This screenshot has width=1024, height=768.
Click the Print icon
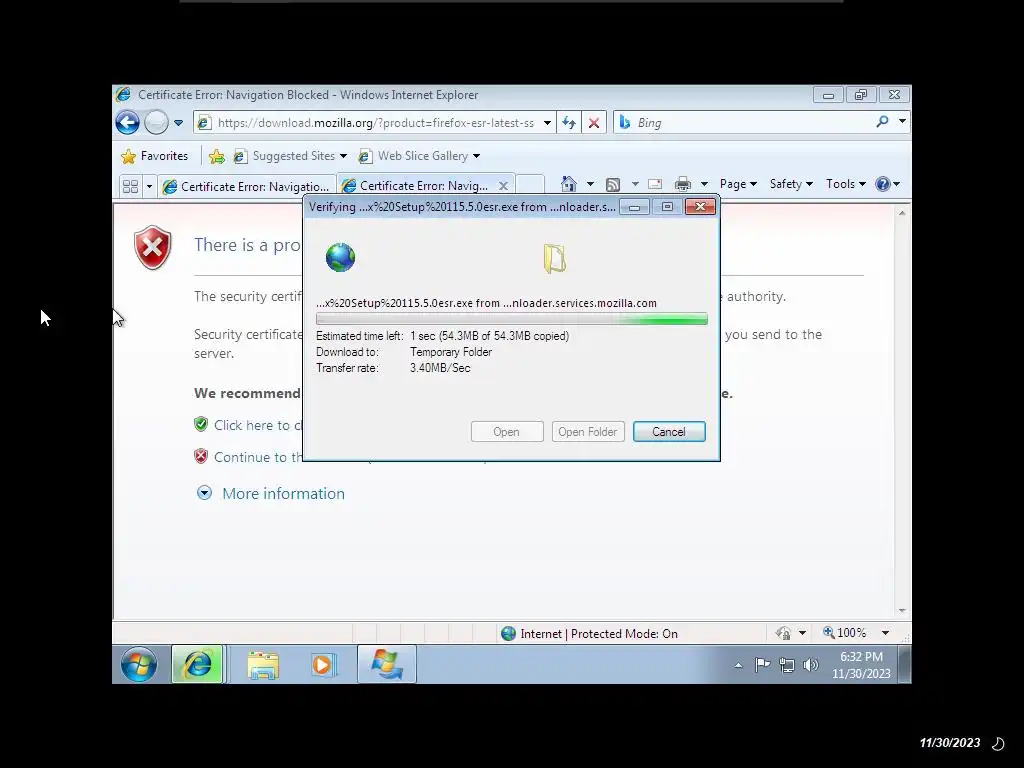(x=683, y=184)
